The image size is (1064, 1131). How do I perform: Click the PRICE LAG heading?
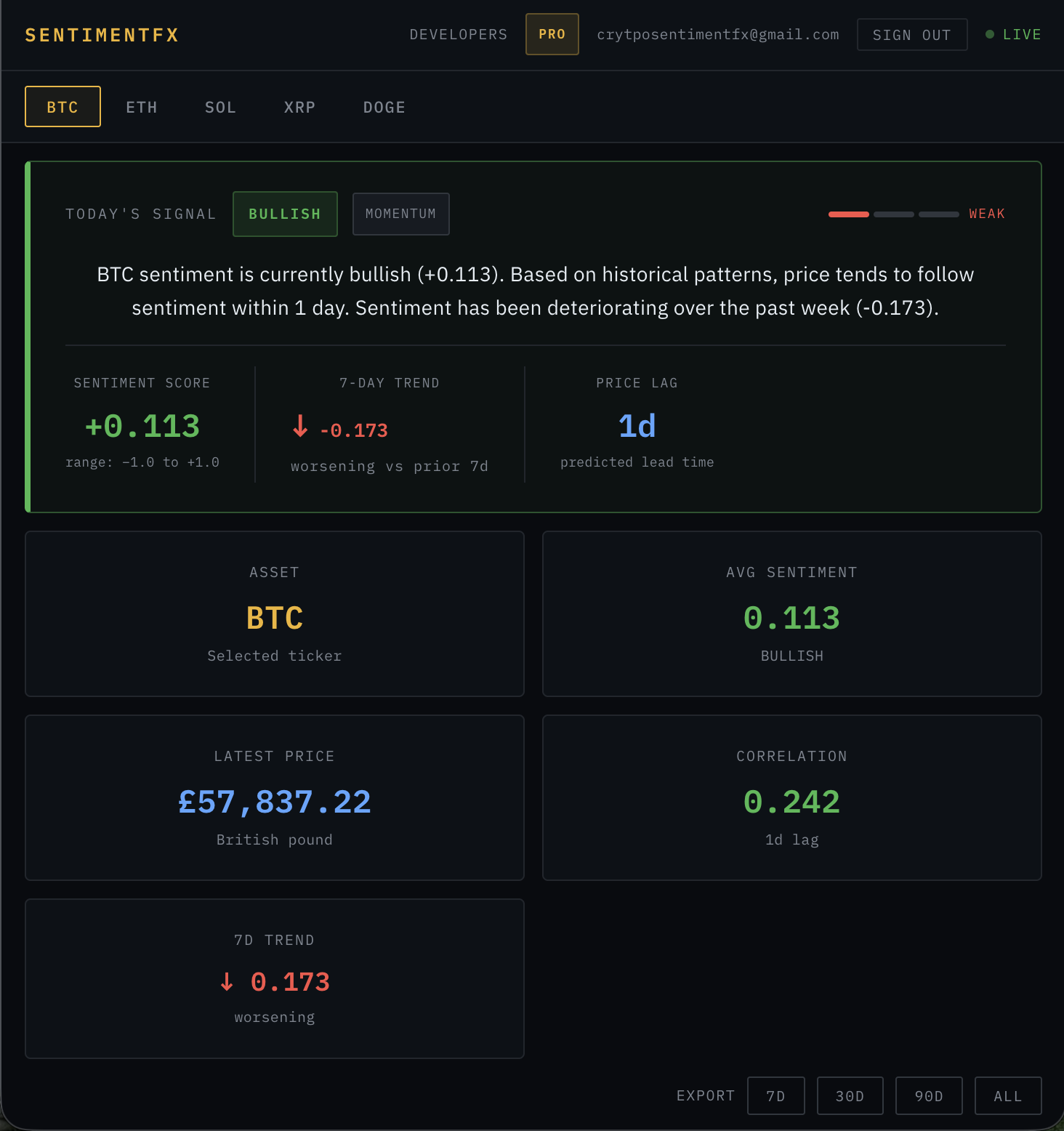pos(637,383)
